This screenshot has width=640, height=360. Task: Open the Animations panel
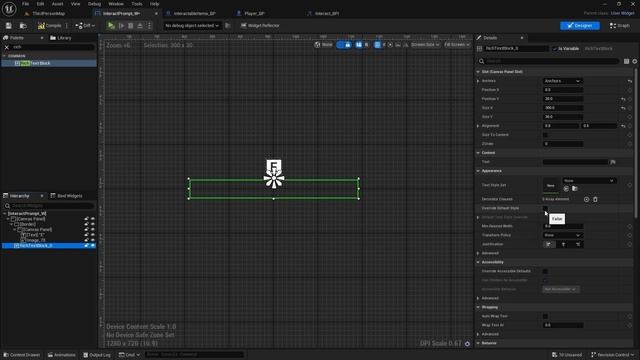pyautogui.click(x=61, y=355)
